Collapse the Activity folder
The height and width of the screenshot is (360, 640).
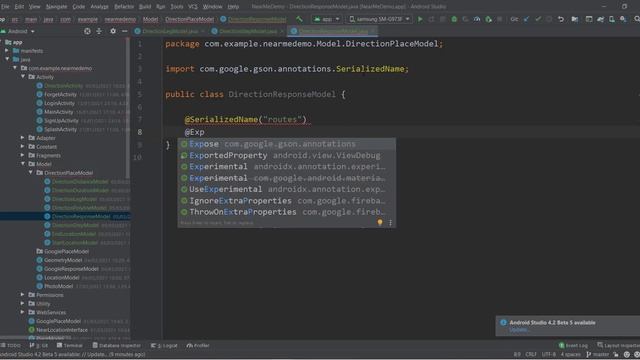[23, 77]
